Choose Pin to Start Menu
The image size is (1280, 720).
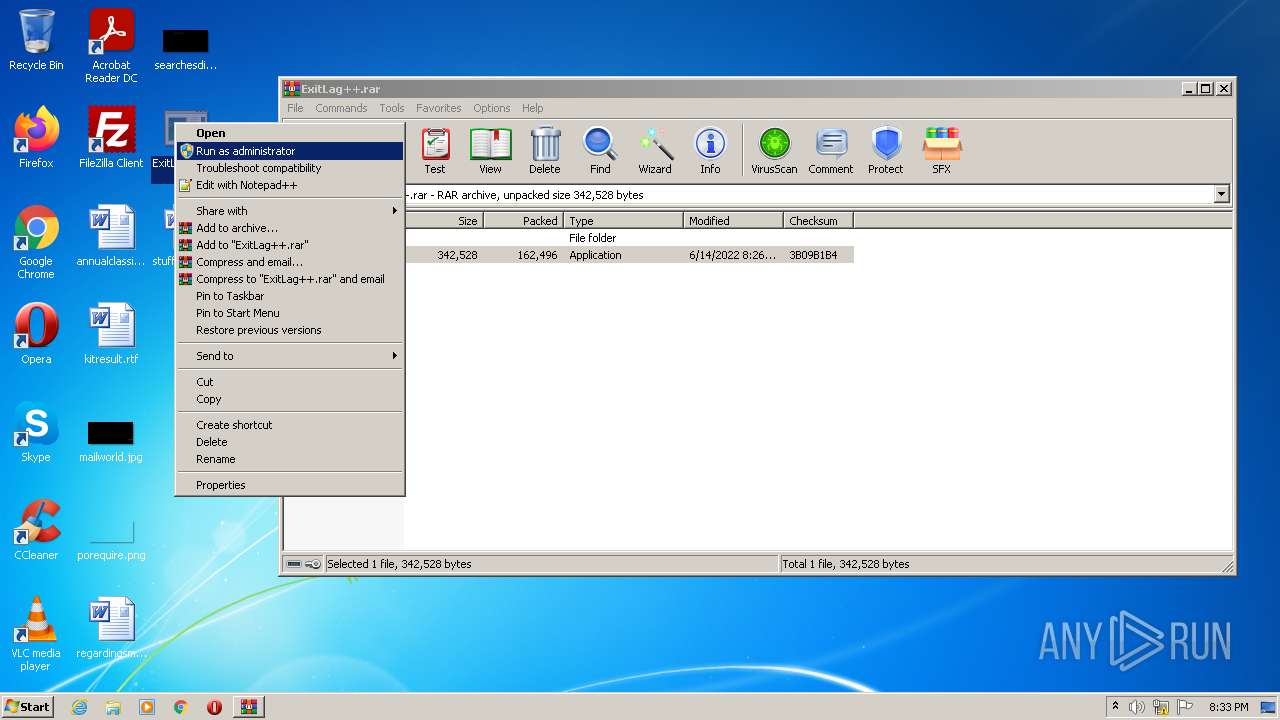290,313
